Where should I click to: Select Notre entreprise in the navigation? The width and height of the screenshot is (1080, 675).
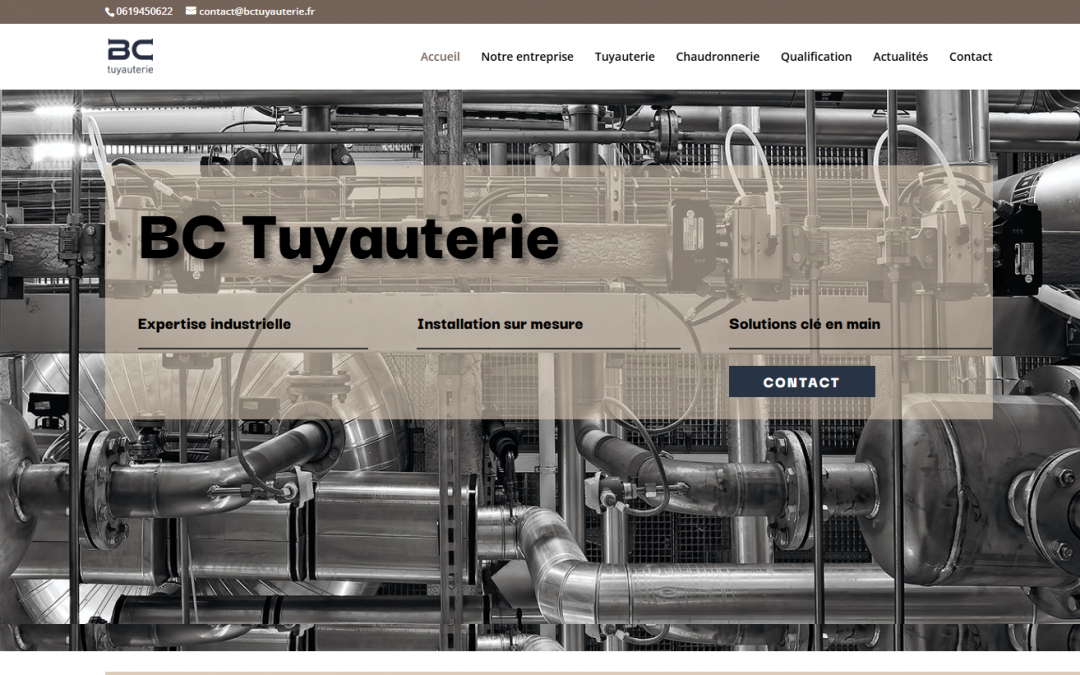[527, 57]
